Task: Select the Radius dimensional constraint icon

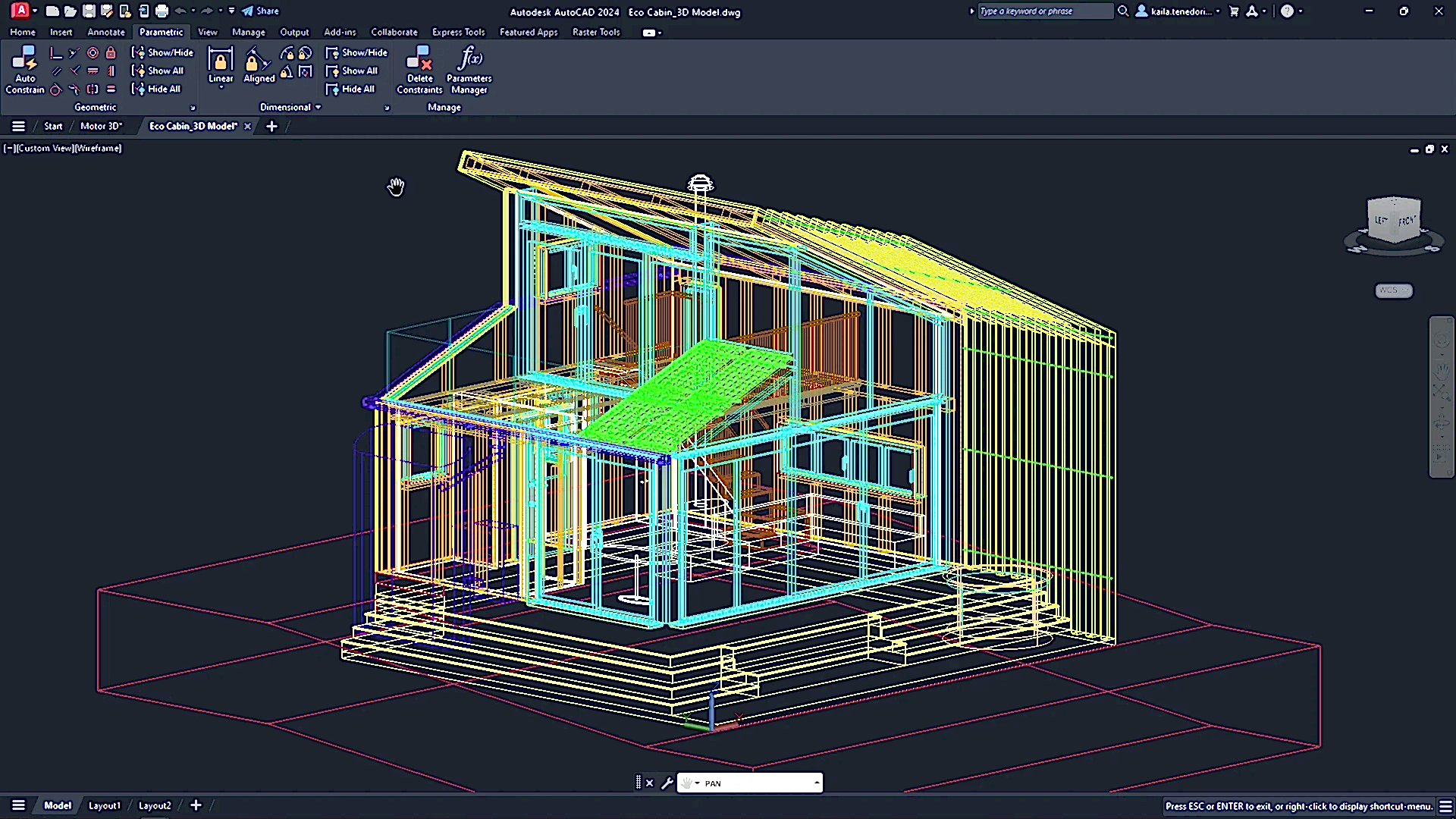Action: 287,53
